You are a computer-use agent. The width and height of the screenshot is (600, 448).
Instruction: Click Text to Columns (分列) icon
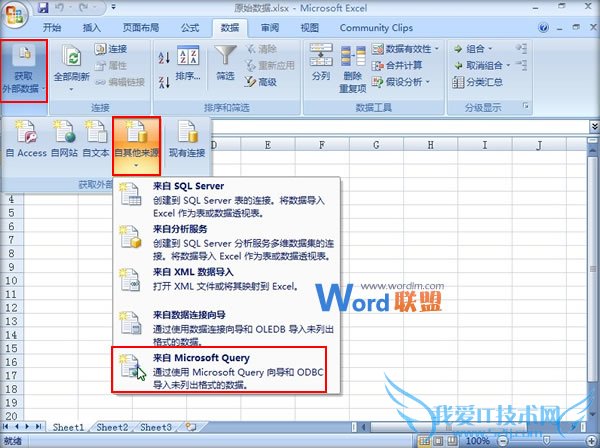point(321,62)
